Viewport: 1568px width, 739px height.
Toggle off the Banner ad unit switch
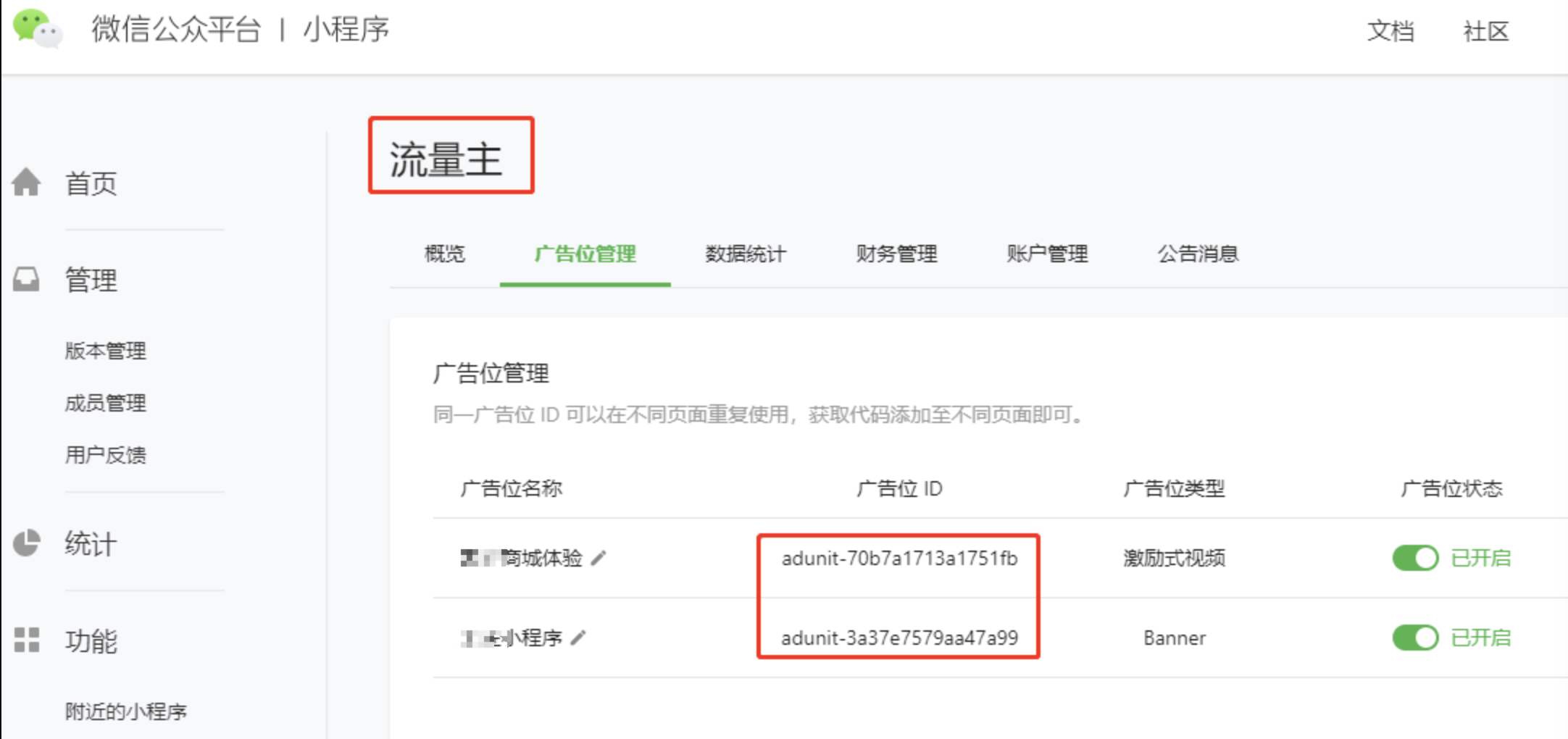pos(1415,638)
